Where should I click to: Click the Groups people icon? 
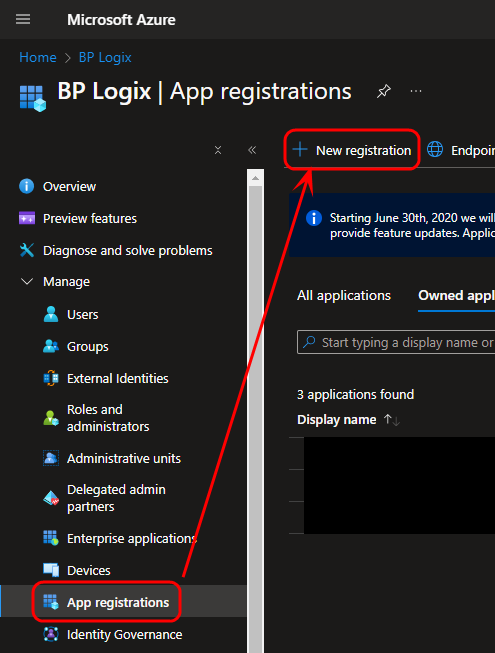tap(51, 346)
